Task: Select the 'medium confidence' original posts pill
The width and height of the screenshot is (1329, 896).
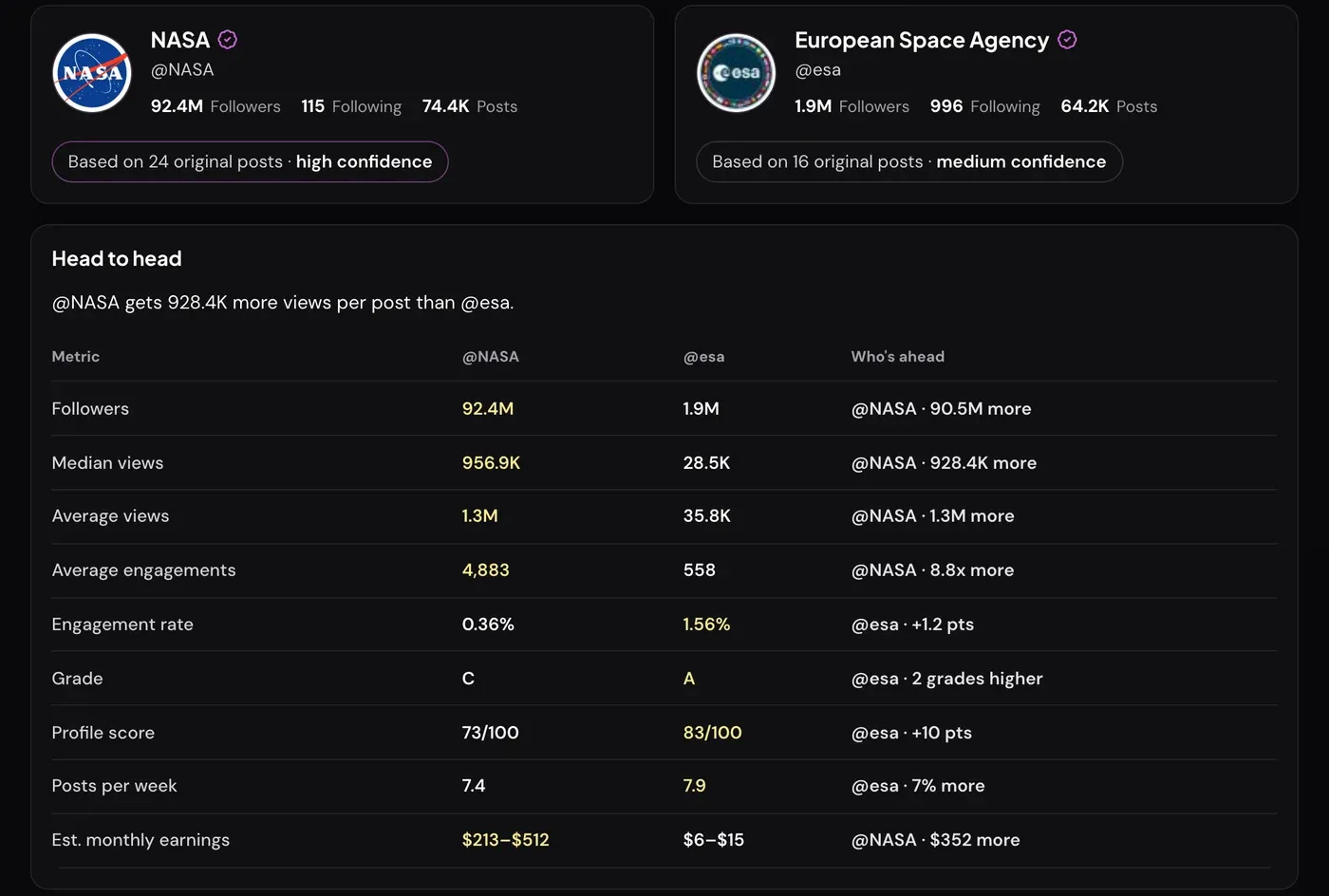Action: (909, 161)
